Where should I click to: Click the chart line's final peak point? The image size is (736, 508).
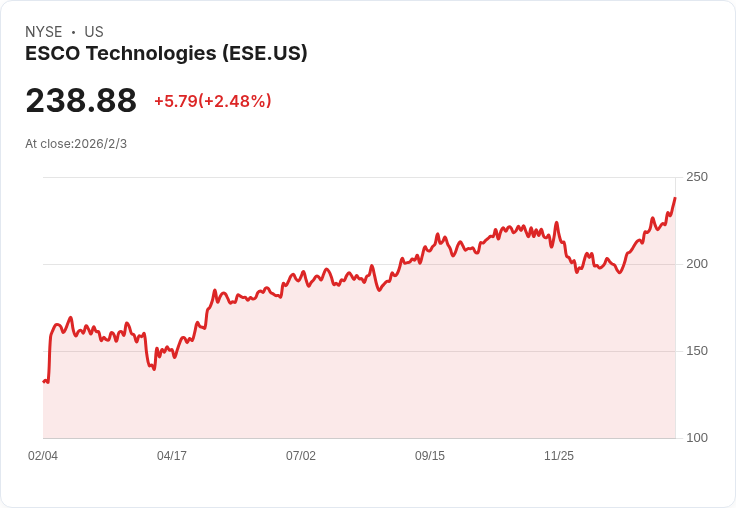tap(675, 198)
